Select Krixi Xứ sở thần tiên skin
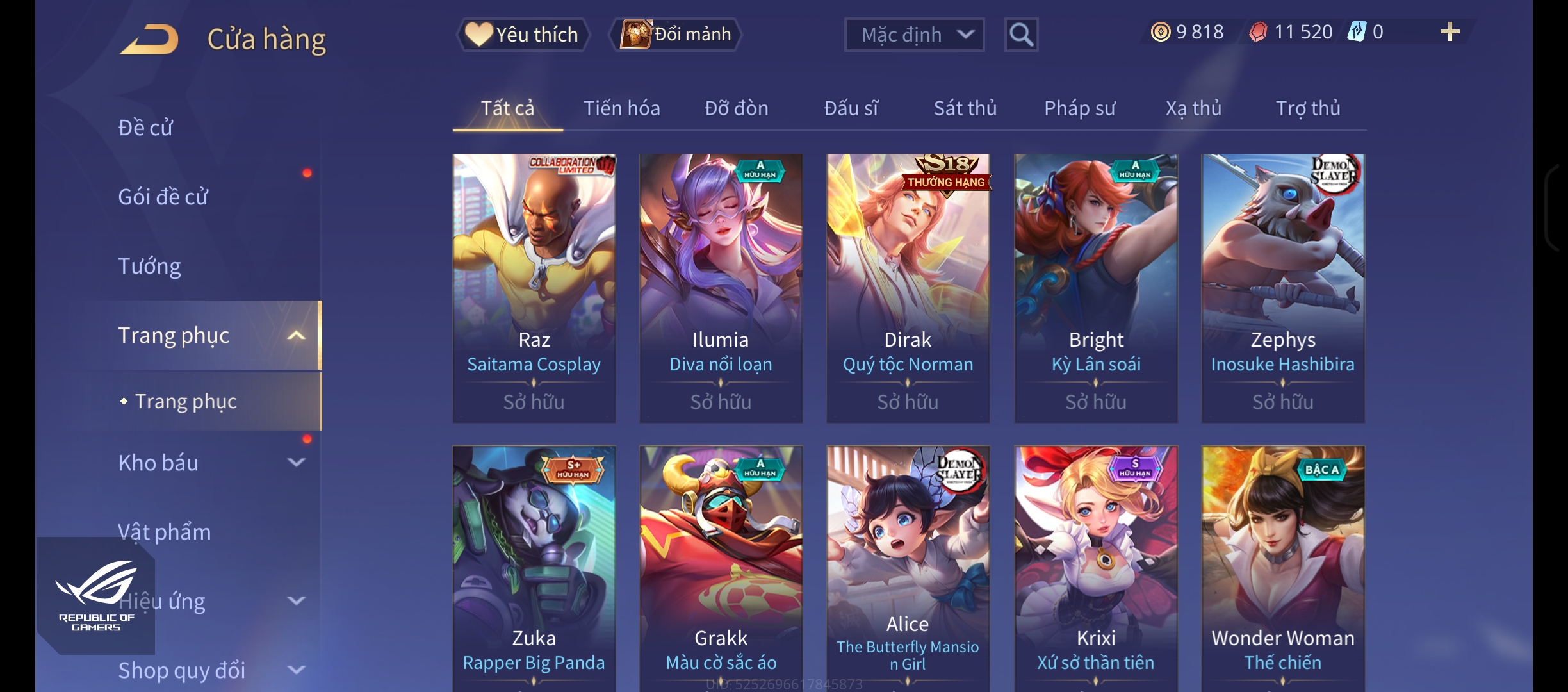Screen dimensions: 1568x692 point(1096,569)
